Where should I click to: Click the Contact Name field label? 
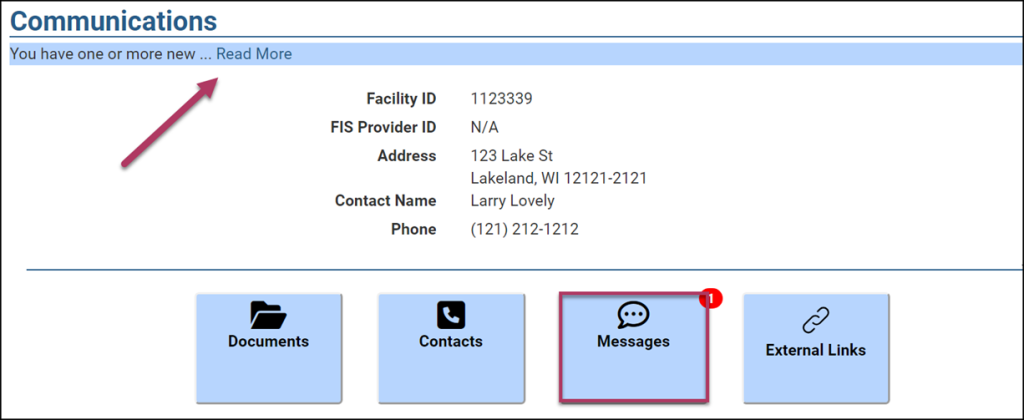[385, 201]
